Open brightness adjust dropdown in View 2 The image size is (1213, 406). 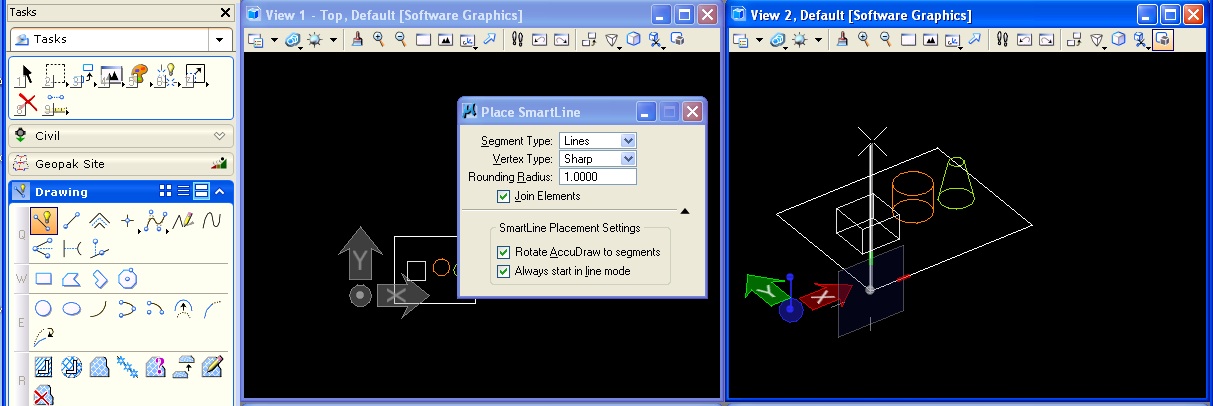pyautogui.click(x=817, y=40)
